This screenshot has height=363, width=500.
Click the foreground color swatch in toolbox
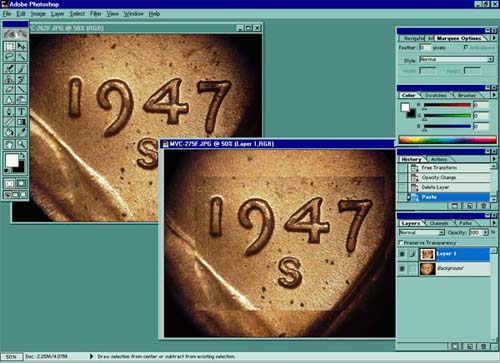(12, 161)
